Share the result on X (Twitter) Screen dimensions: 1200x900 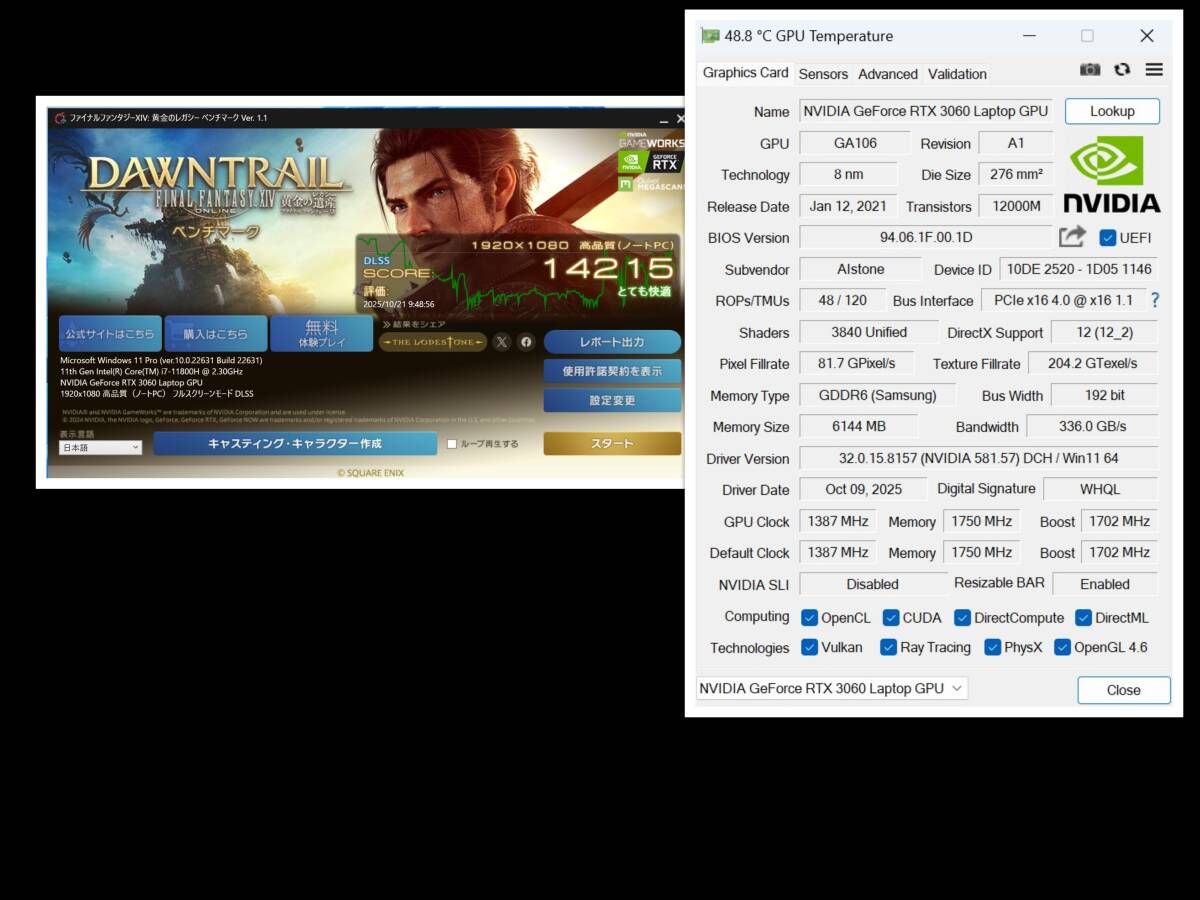tap(502, 342)
